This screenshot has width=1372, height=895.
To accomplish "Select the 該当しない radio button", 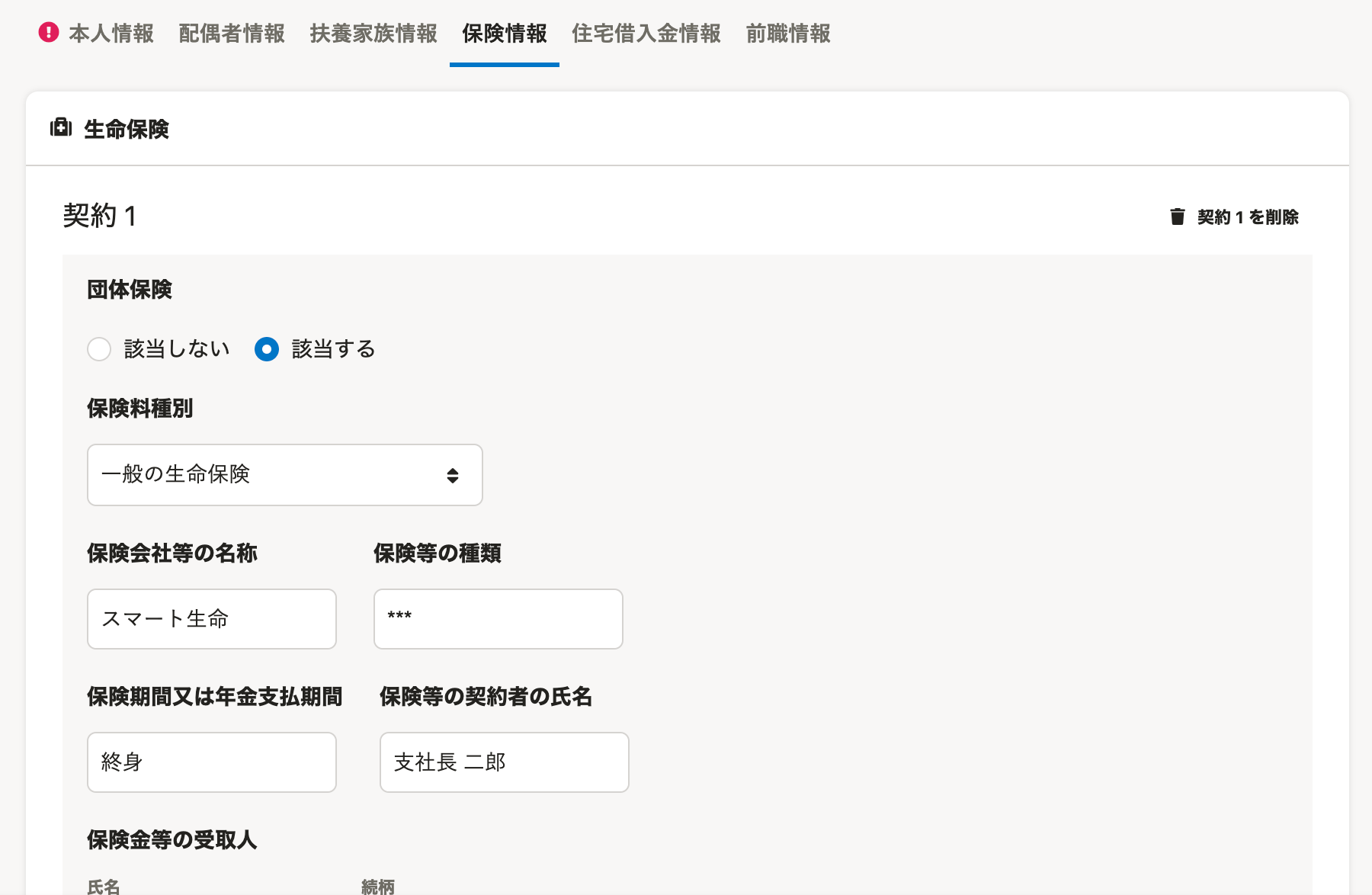I will [99, 349].
